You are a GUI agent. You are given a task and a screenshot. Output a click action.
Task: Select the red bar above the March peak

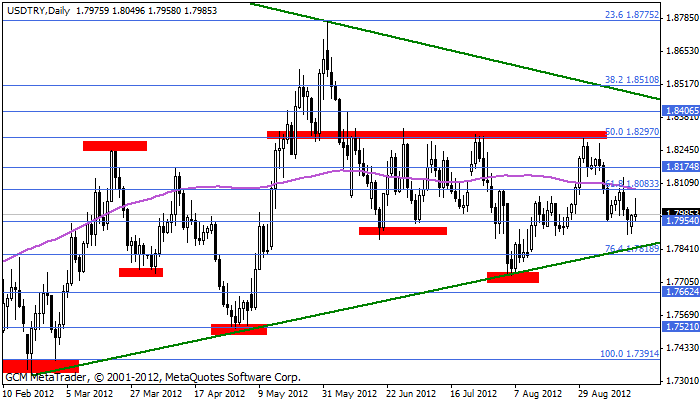point(115,146)
